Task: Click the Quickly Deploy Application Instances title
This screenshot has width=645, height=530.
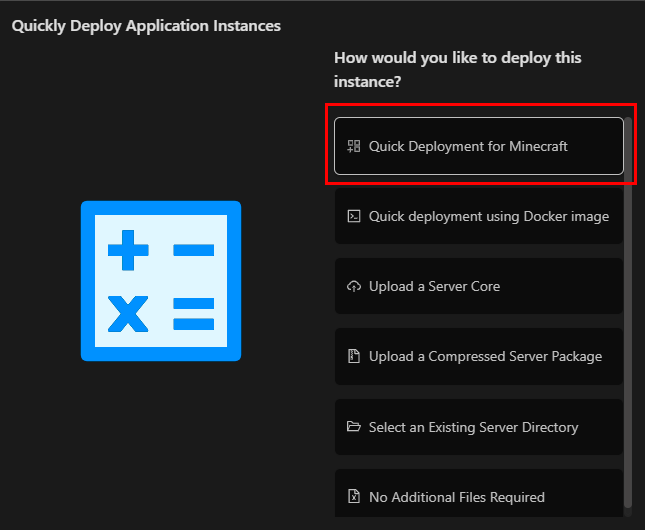Action: tap(146, 26)
